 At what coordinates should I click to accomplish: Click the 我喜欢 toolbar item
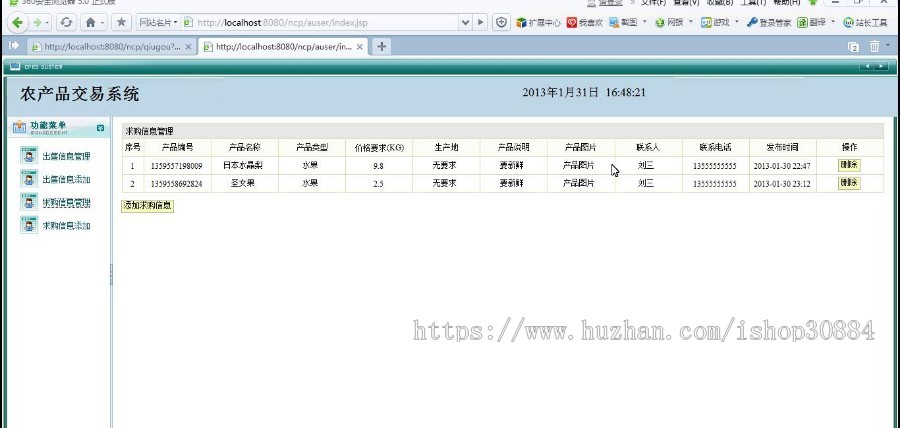pos(584,23)
